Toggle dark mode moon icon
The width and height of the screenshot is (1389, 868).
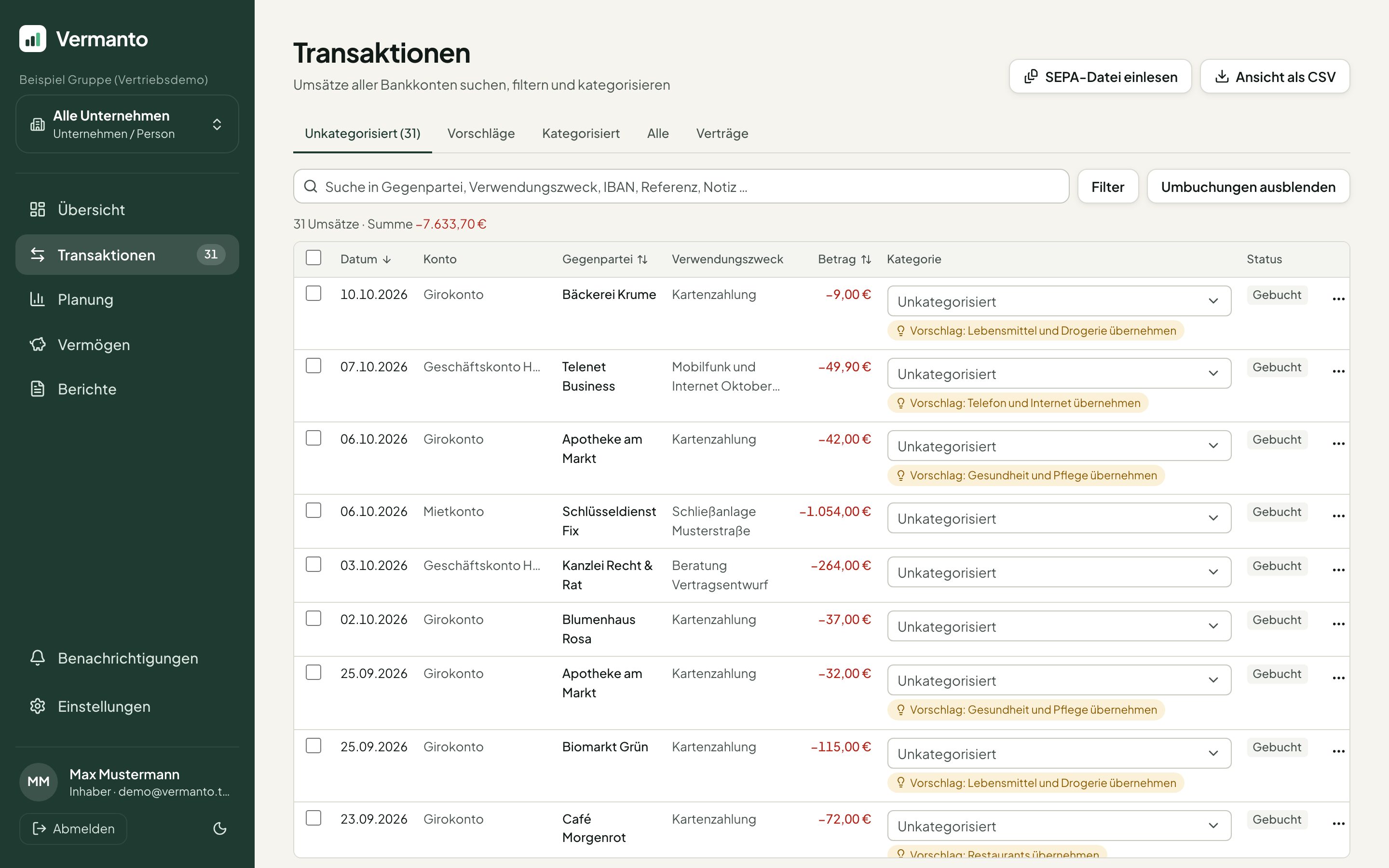click(x=220, y=828)
